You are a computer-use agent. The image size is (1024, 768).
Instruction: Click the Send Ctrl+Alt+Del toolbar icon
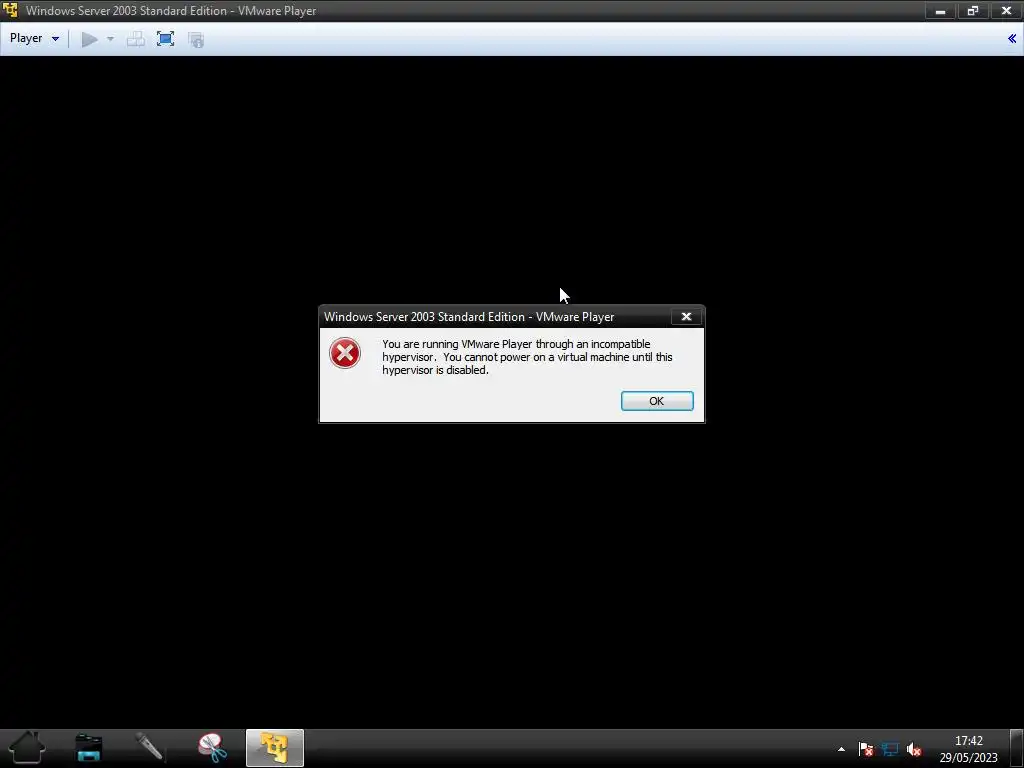tap(136, 39)
